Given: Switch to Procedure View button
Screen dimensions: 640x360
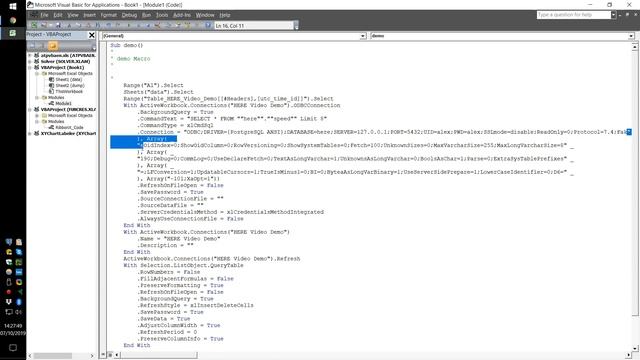Looking at the screenshot, I should click(104, 355).
